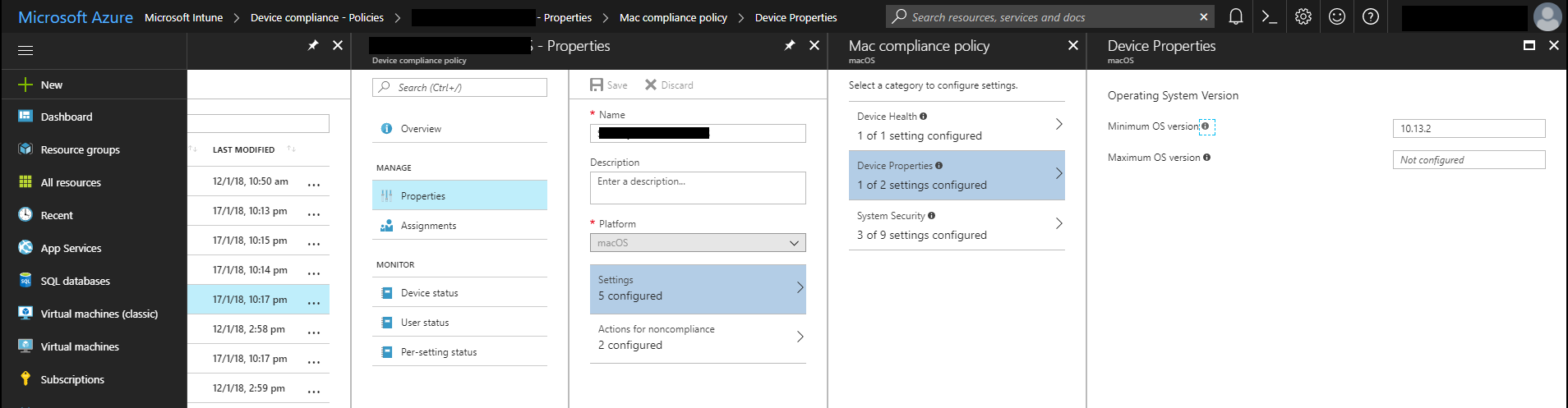Click the feedback smiley icon

tap(1337, 16)
